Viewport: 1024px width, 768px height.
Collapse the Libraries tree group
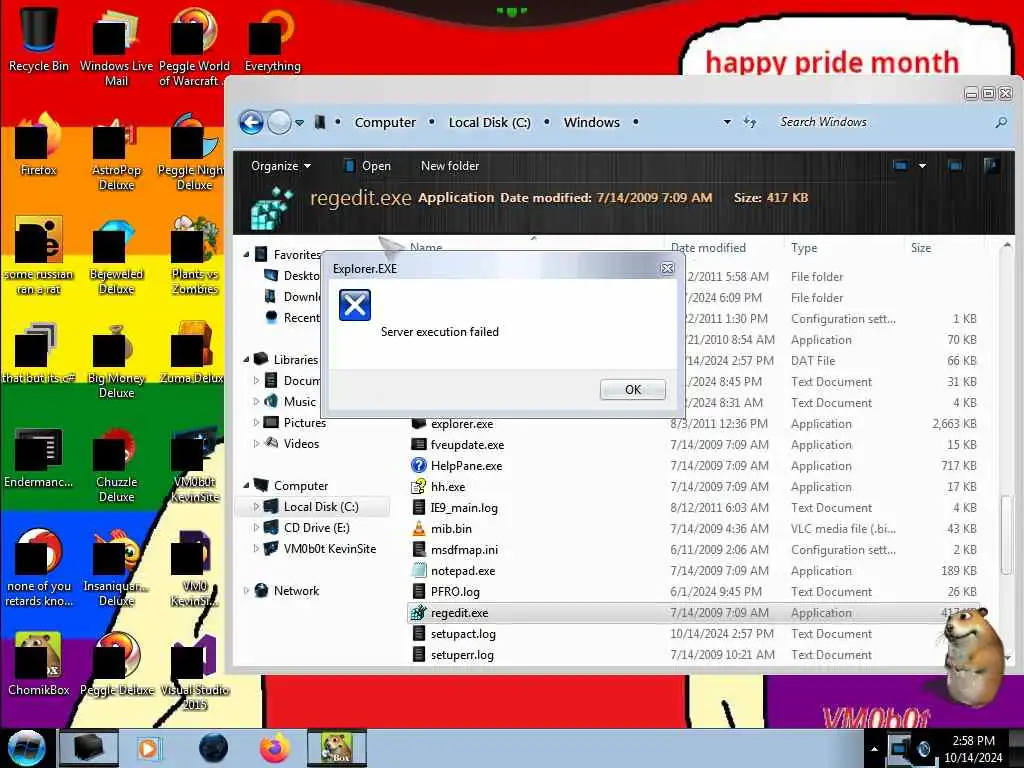pyautogui.click(x=246, y=359)
